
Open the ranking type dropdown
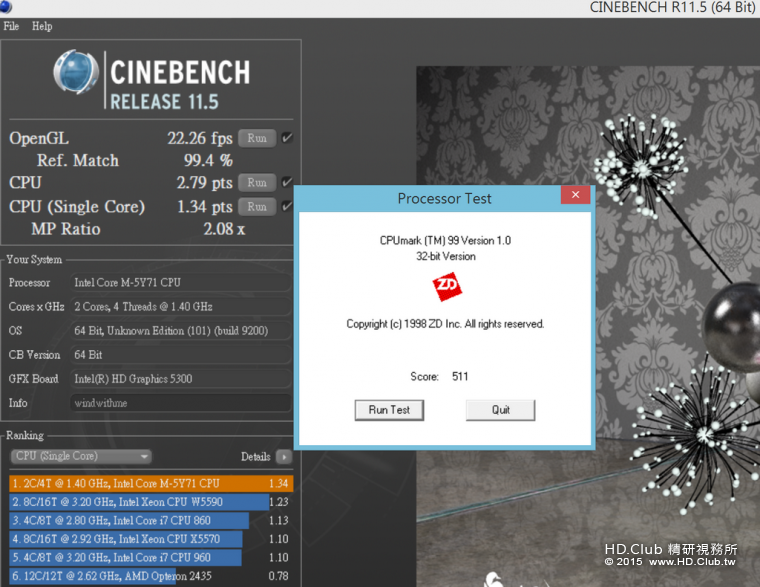pos(81,457)
